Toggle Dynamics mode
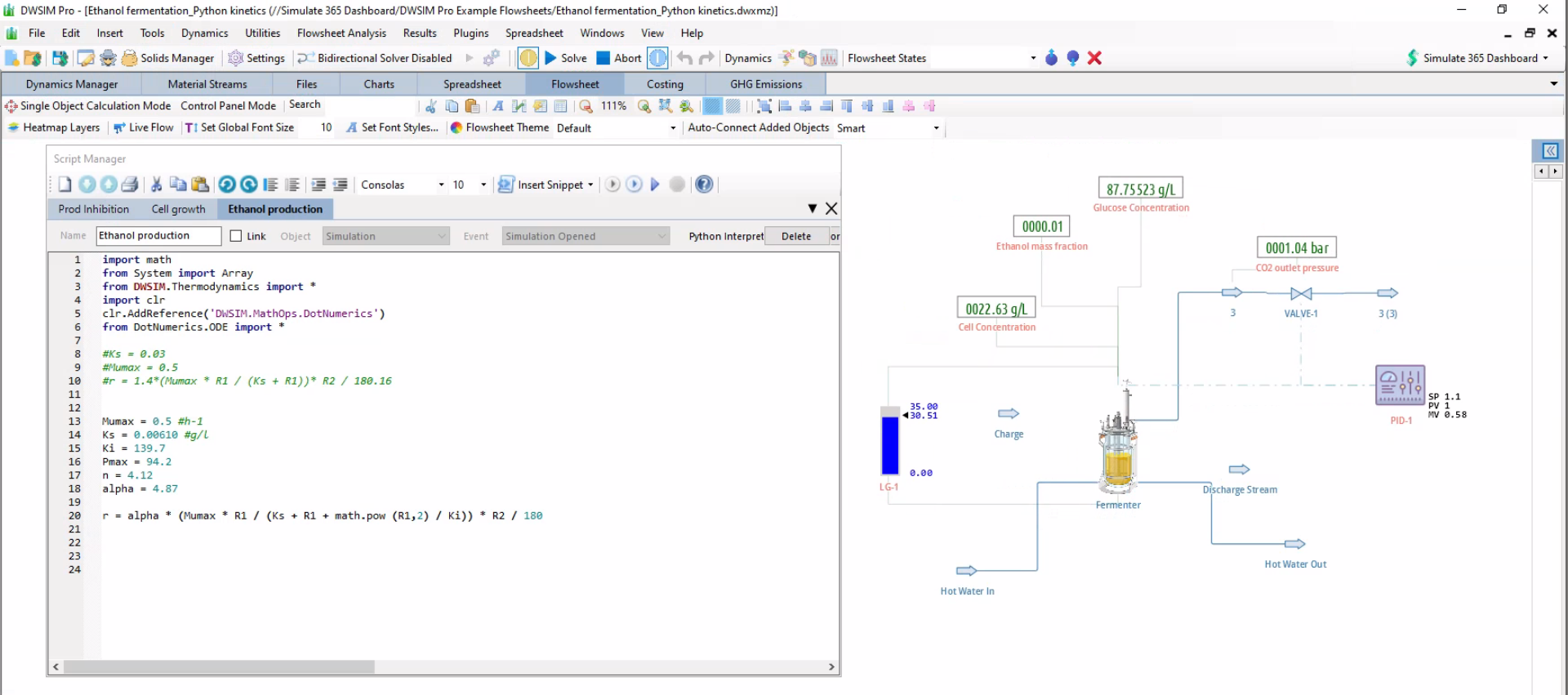Viewport: 1568px width, 695px height. pos(748,58)
